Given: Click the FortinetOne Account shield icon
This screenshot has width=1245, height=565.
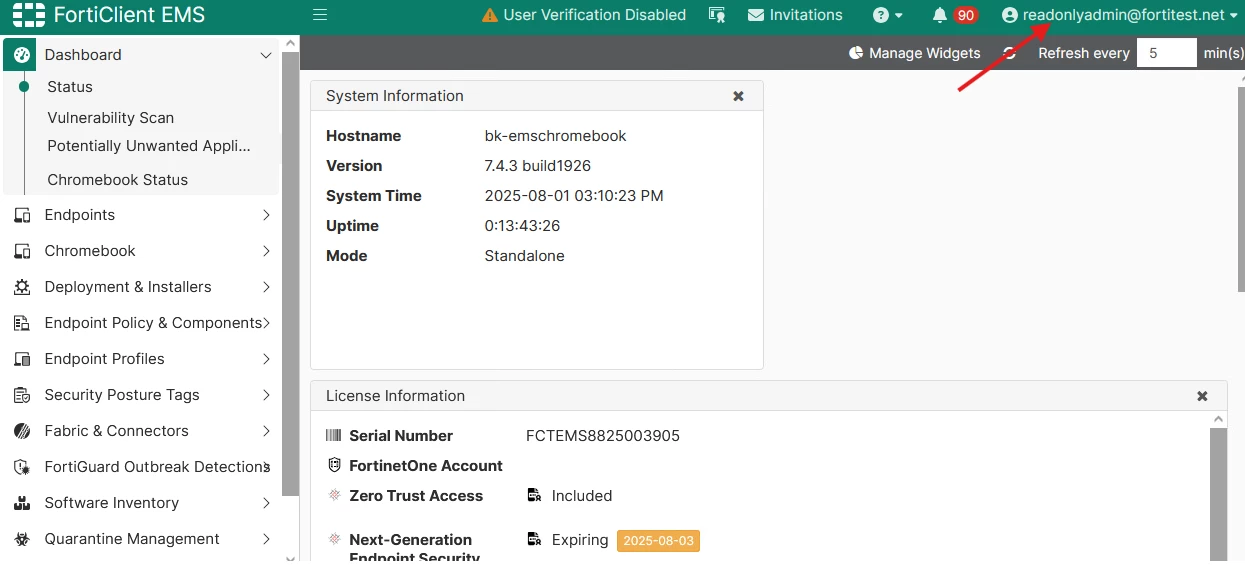Looking at the screenshot, I should 334,466.
